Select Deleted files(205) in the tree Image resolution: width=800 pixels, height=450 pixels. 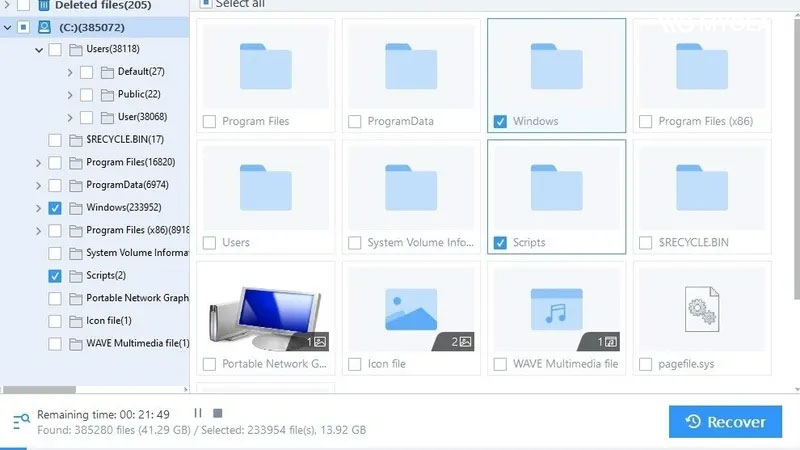[x=102, y=6]
